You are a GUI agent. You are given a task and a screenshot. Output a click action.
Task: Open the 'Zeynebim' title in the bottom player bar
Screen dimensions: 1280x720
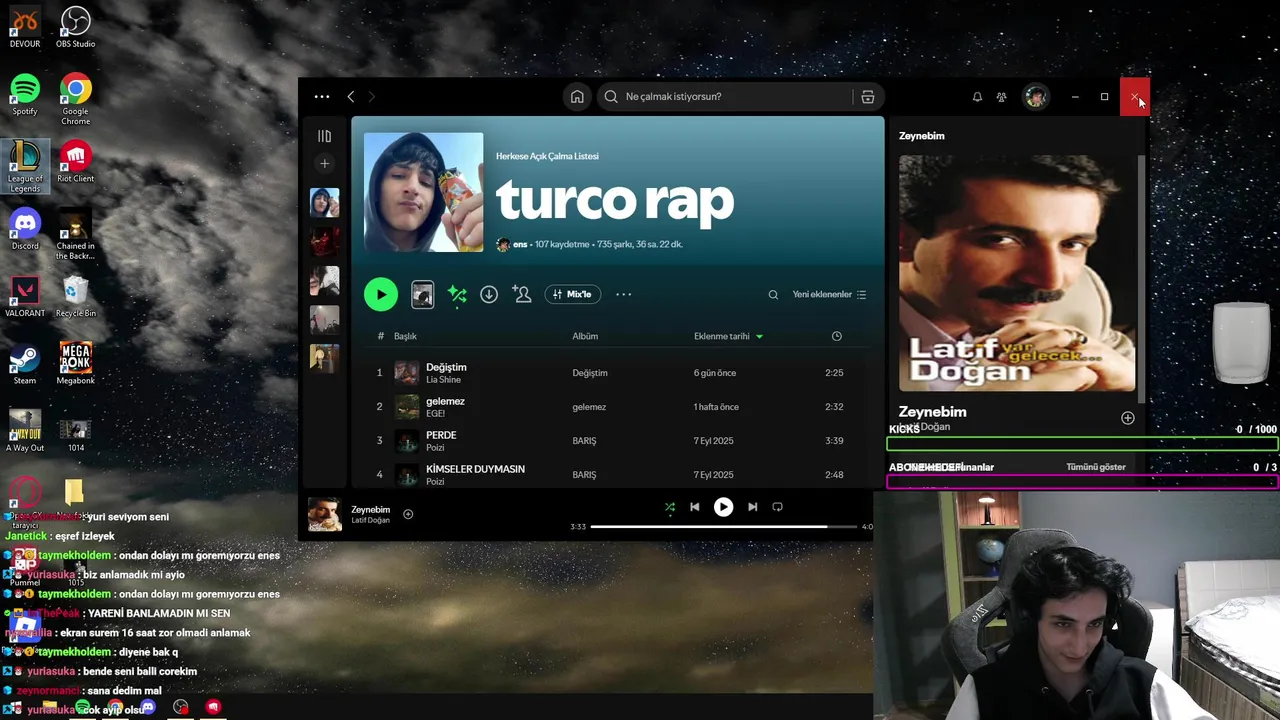click(370, 509)
